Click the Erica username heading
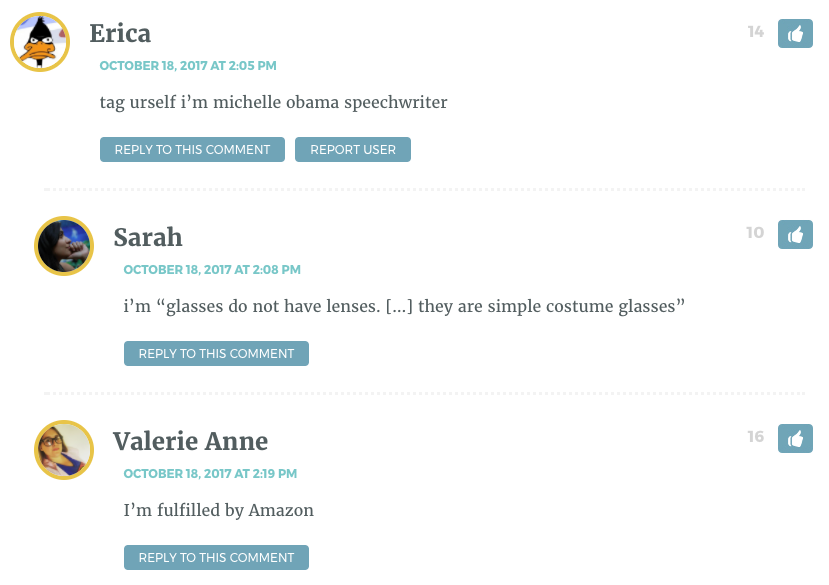The image size is (829, 585). [x=120, y=33]
